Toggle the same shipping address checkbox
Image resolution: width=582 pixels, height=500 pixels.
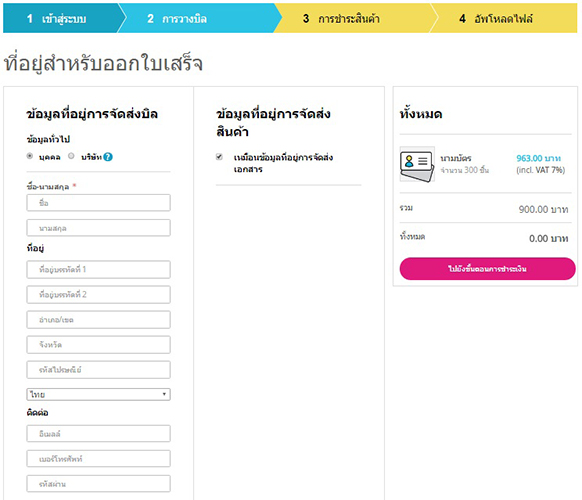(x=219, y=157)
